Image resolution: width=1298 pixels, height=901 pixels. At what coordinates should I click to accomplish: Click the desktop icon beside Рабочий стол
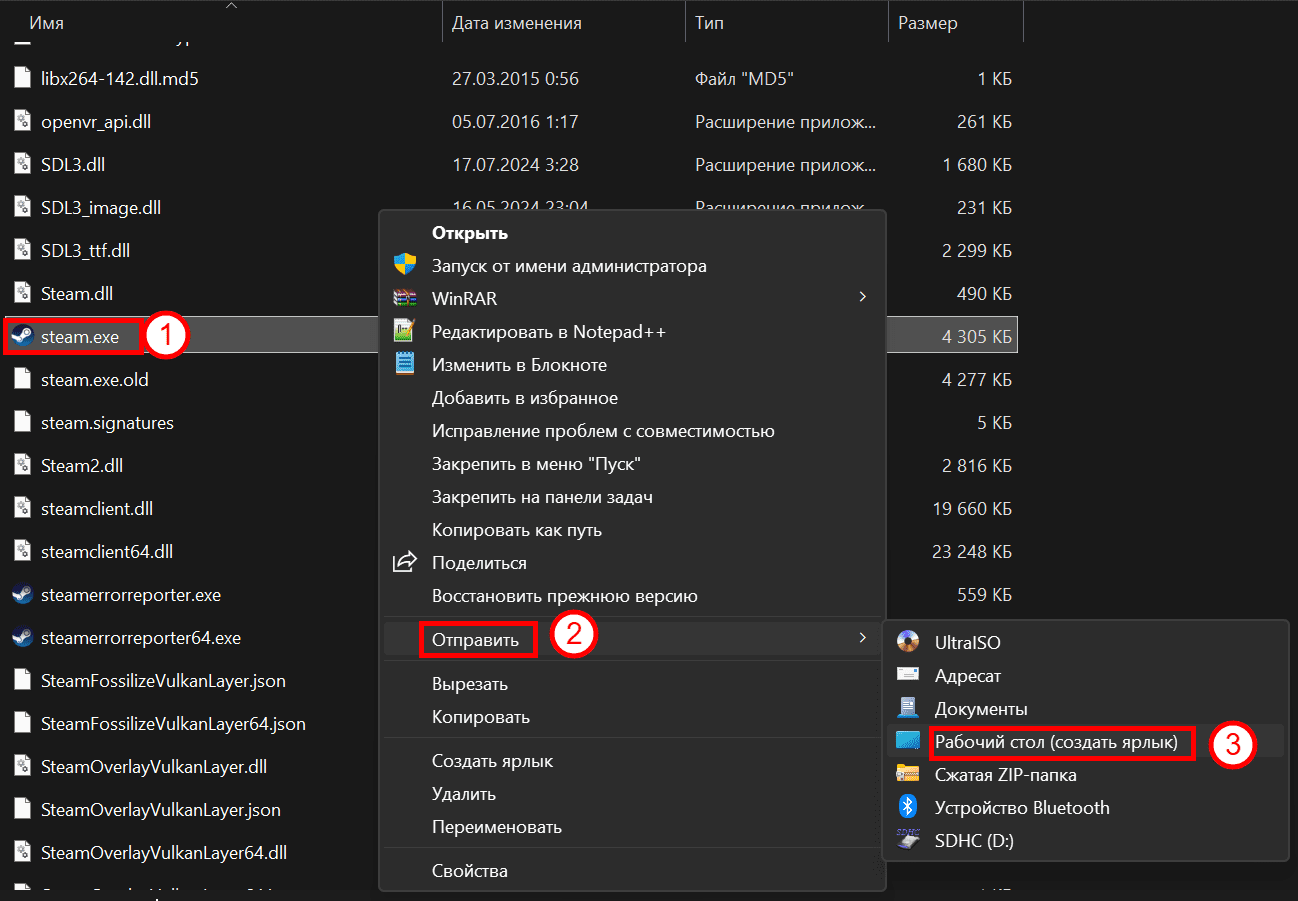(x=908, y=741)
